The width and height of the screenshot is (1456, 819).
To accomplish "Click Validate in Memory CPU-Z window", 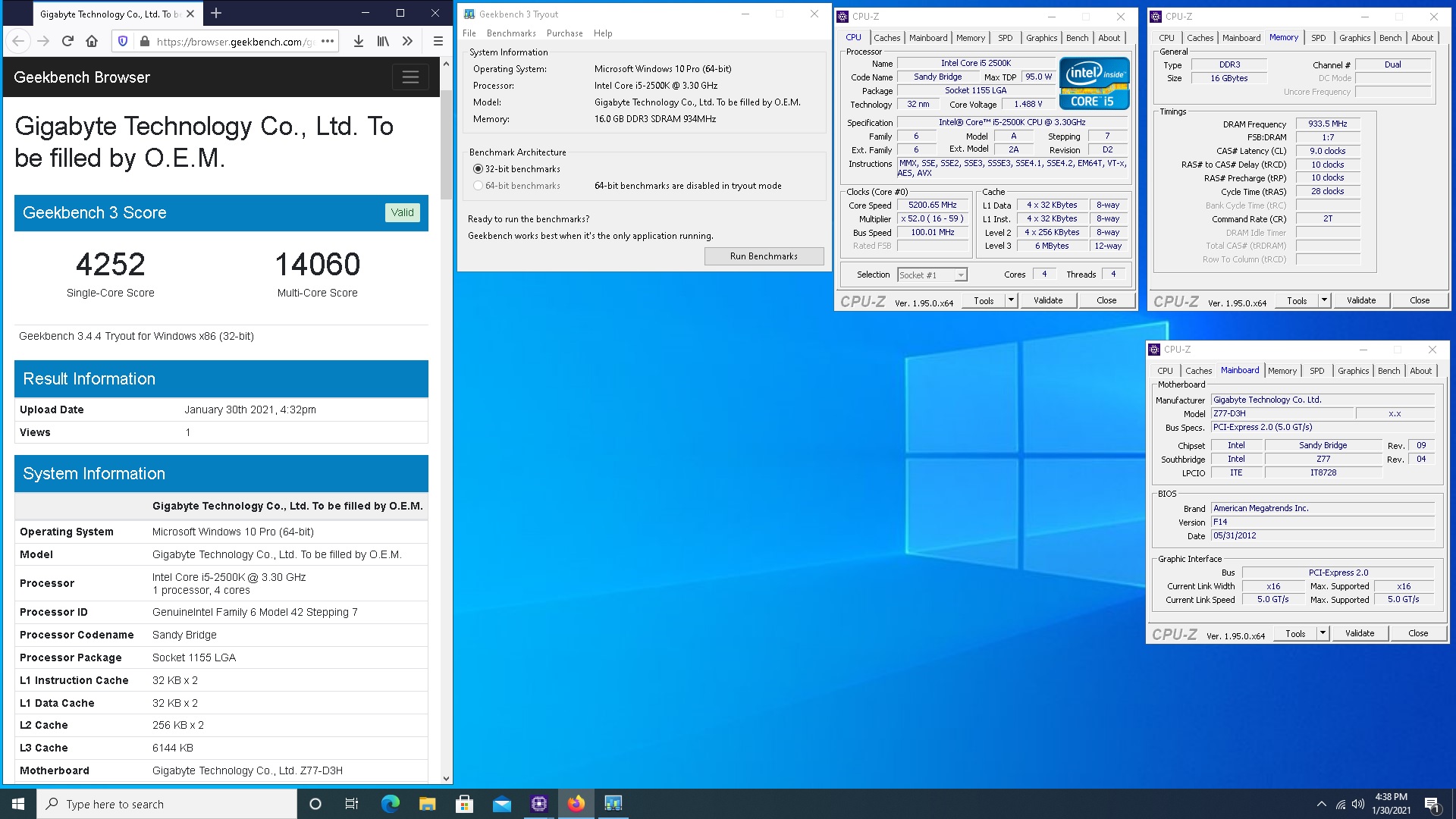I will pyautogui.click(x=1361, y=300).
